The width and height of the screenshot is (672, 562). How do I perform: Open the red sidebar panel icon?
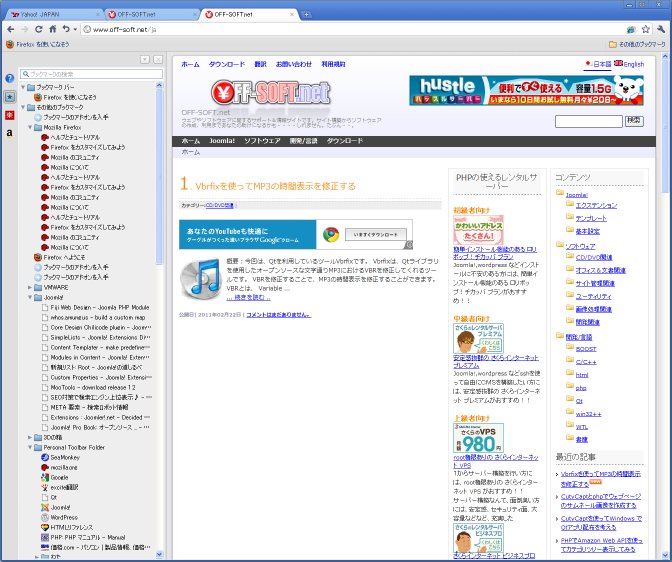pos(9,114)
